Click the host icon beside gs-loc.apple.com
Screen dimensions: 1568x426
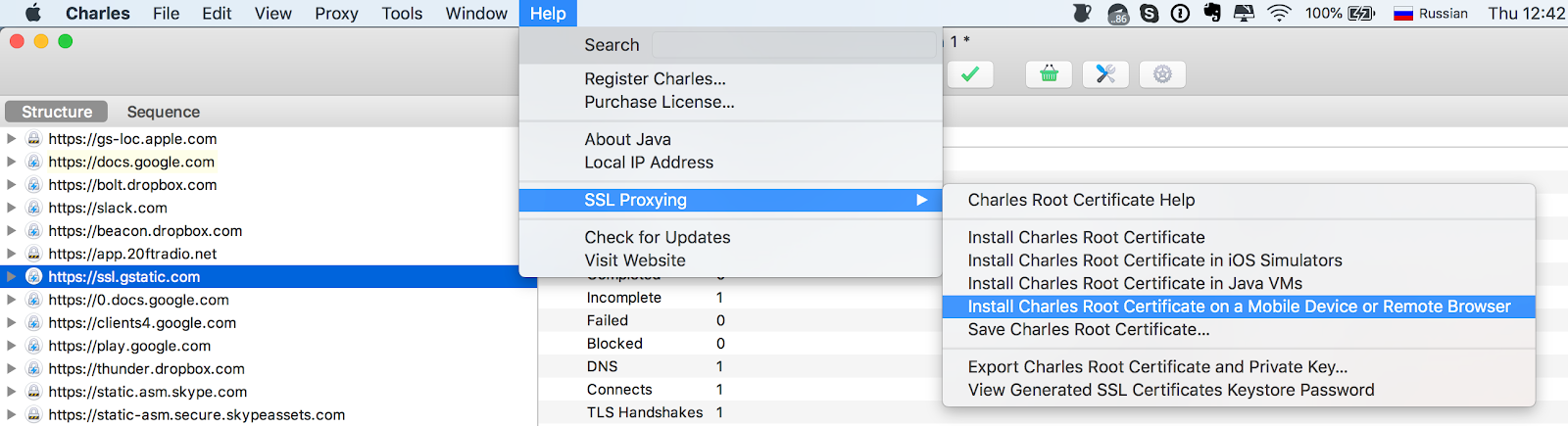(x=33, y=139)
